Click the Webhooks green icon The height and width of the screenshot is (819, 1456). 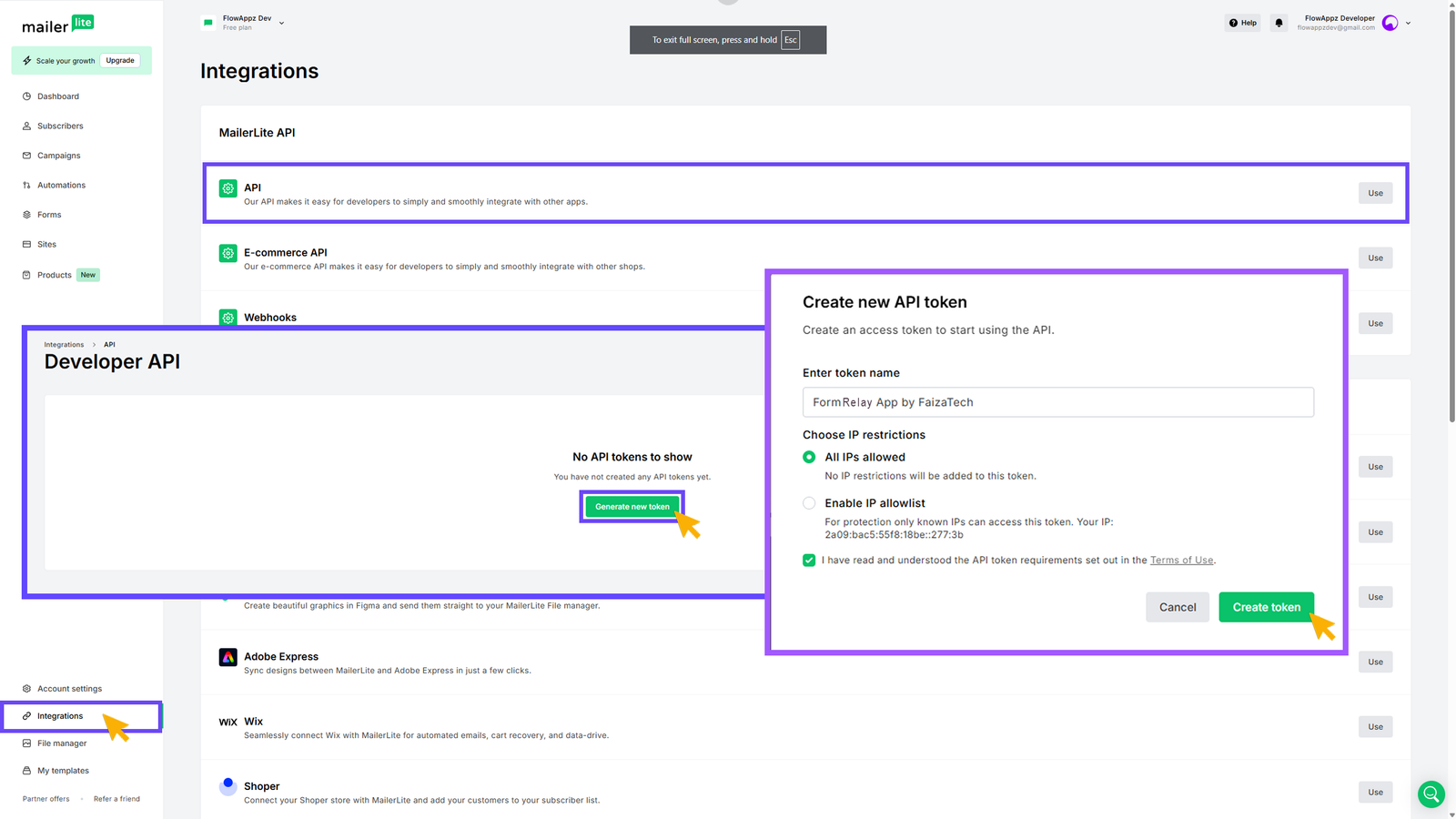(227, 317)
